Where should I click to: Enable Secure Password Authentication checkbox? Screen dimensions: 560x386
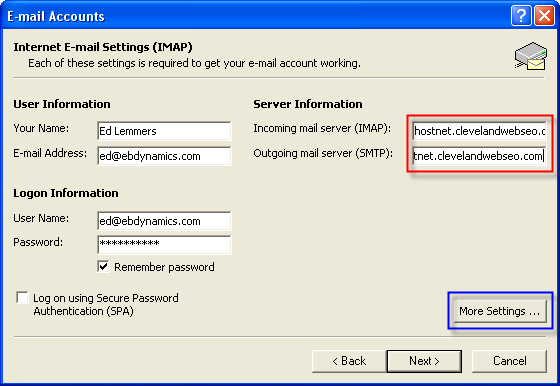[x=22, y=297]
